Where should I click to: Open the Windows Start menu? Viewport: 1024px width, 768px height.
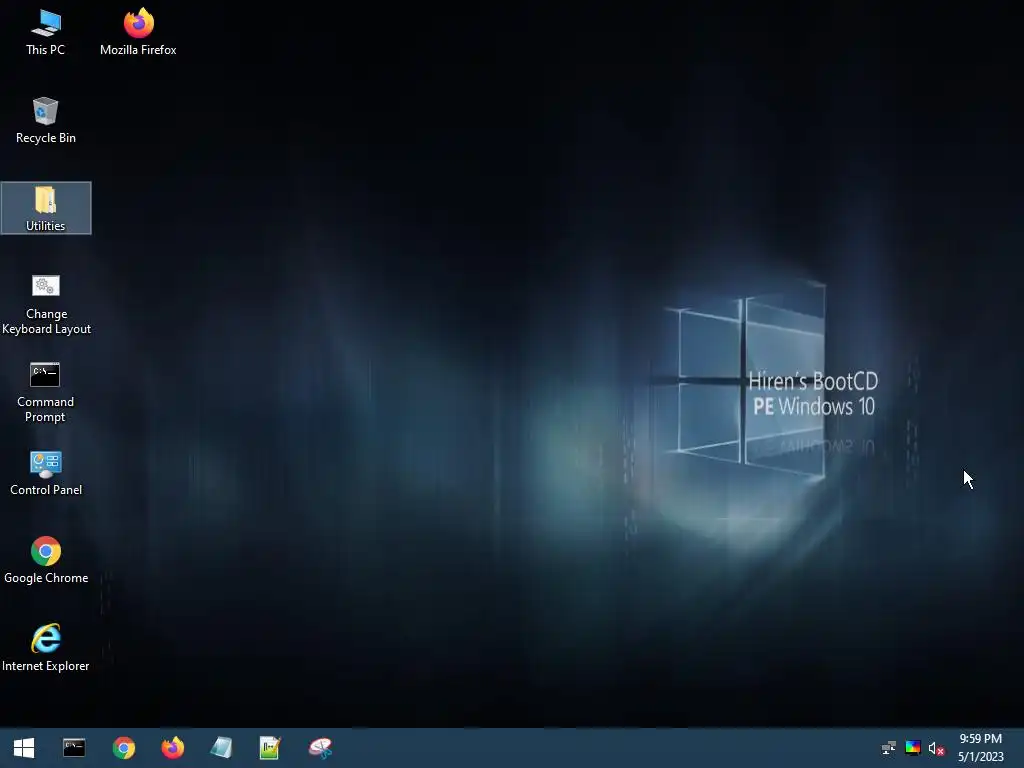(24, 748)
